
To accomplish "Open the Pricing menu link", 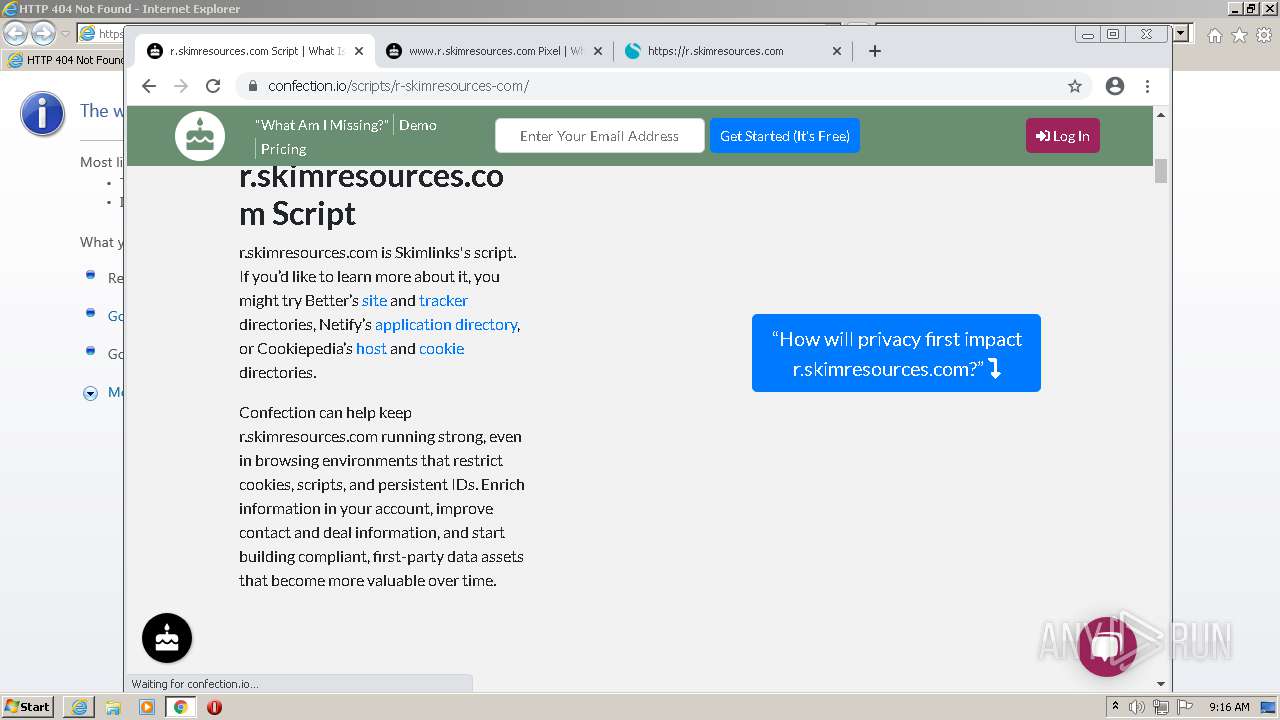I will pos(283,149).
